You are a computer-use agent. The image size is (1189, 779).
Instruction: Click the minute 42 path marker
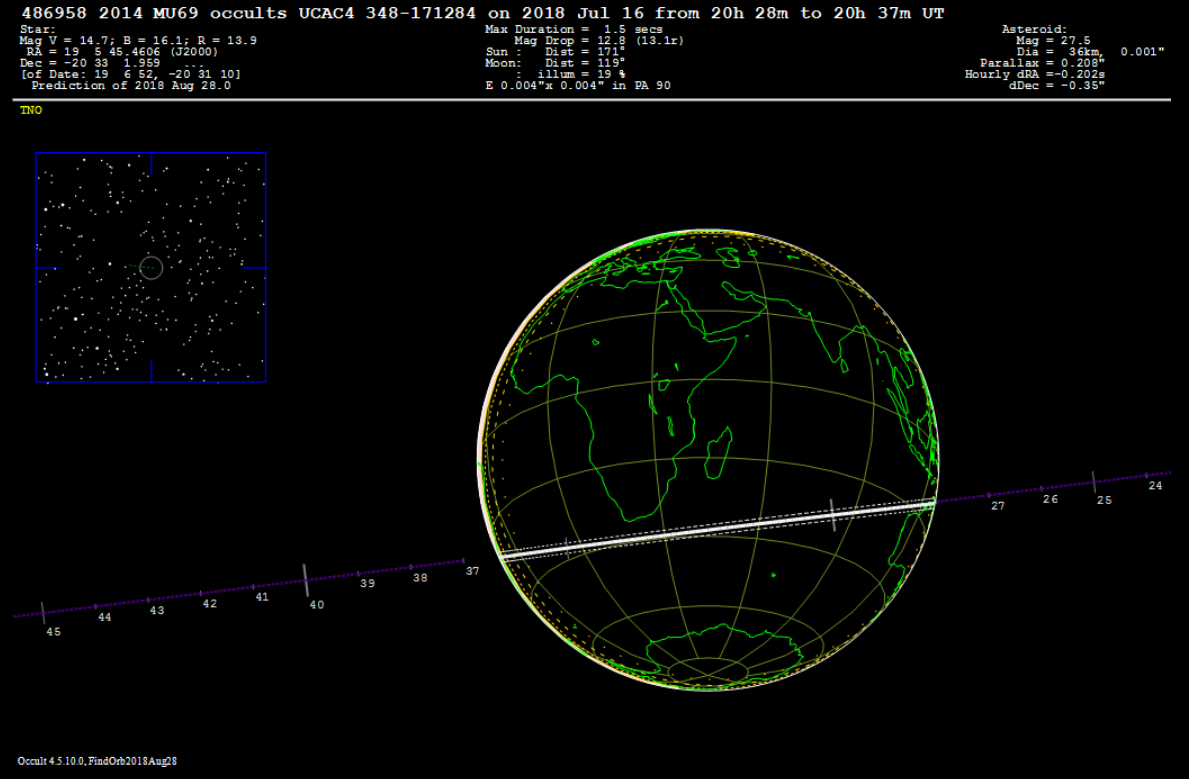209,603
